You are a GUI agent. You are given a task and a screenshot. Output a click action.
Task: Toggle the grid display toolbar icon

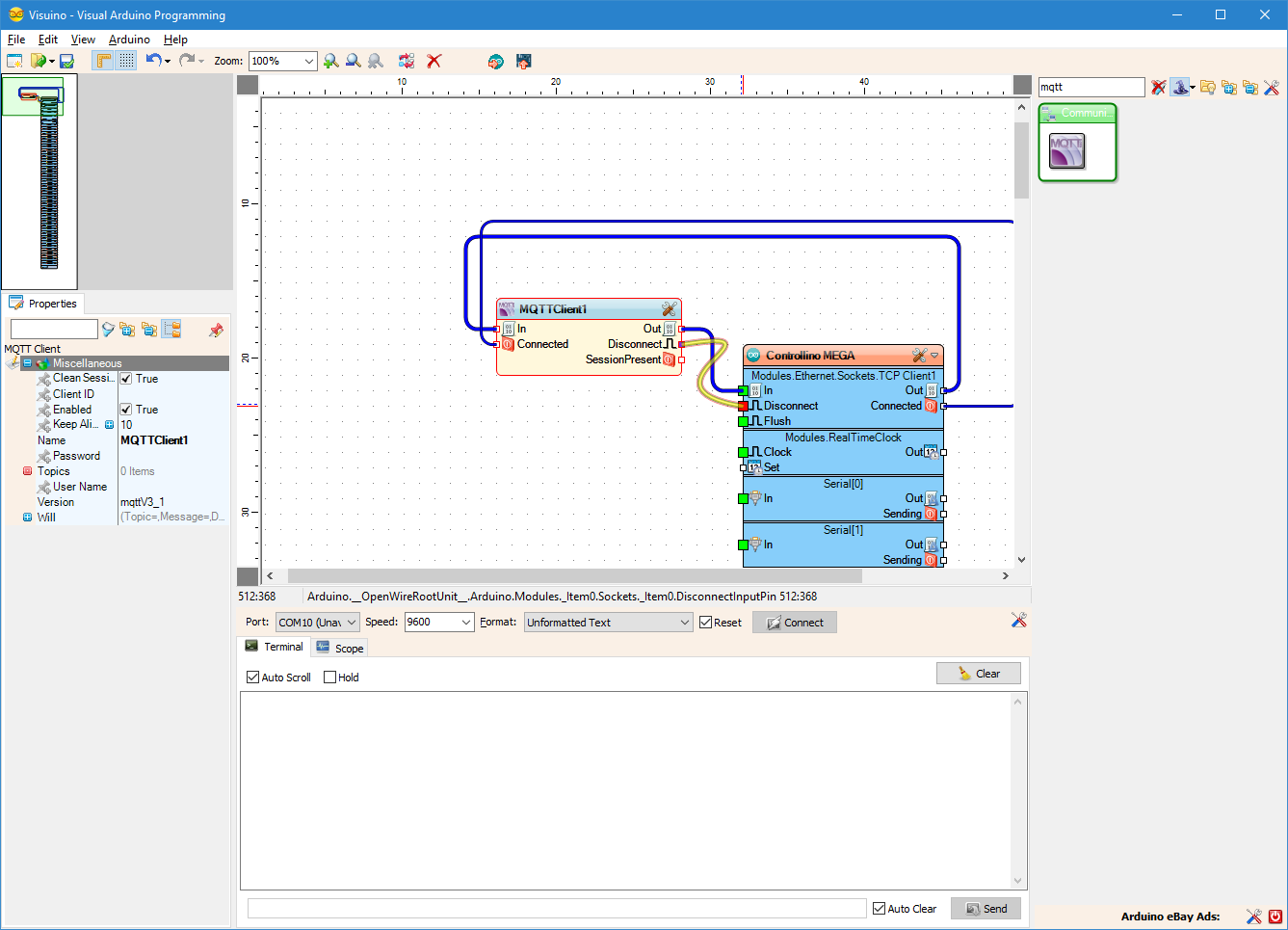(126, 61)
